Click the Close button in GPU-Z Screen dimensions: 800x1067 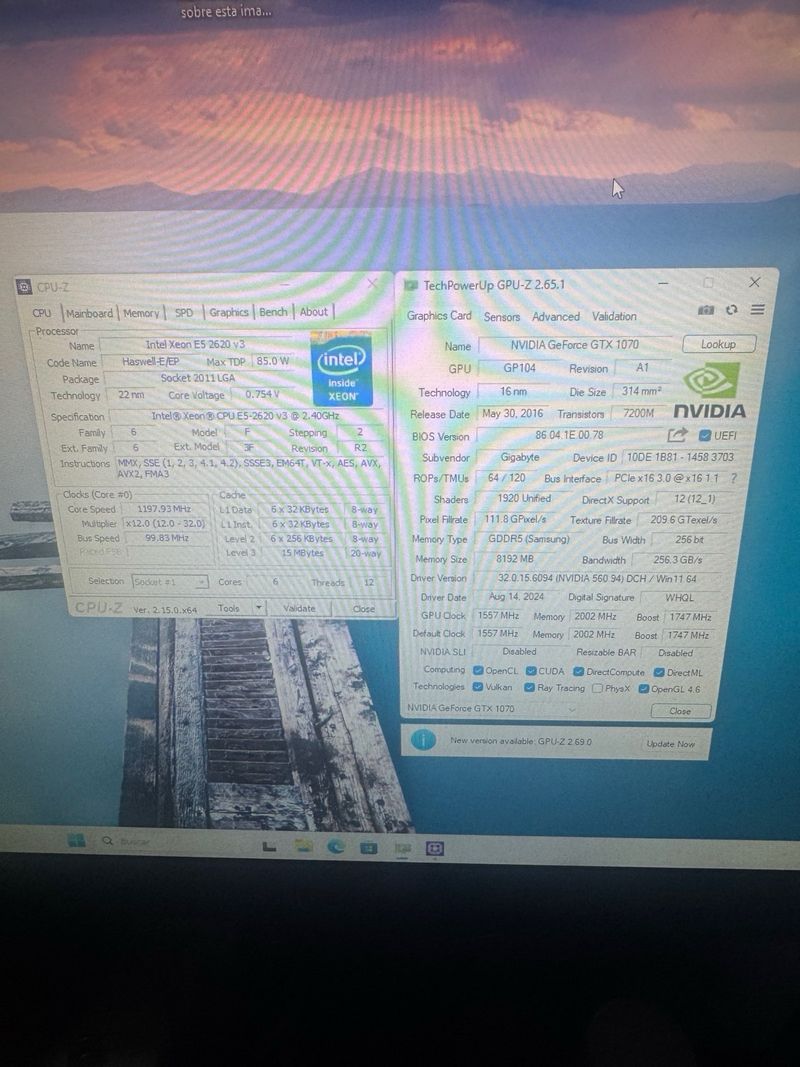pos(680,711)
